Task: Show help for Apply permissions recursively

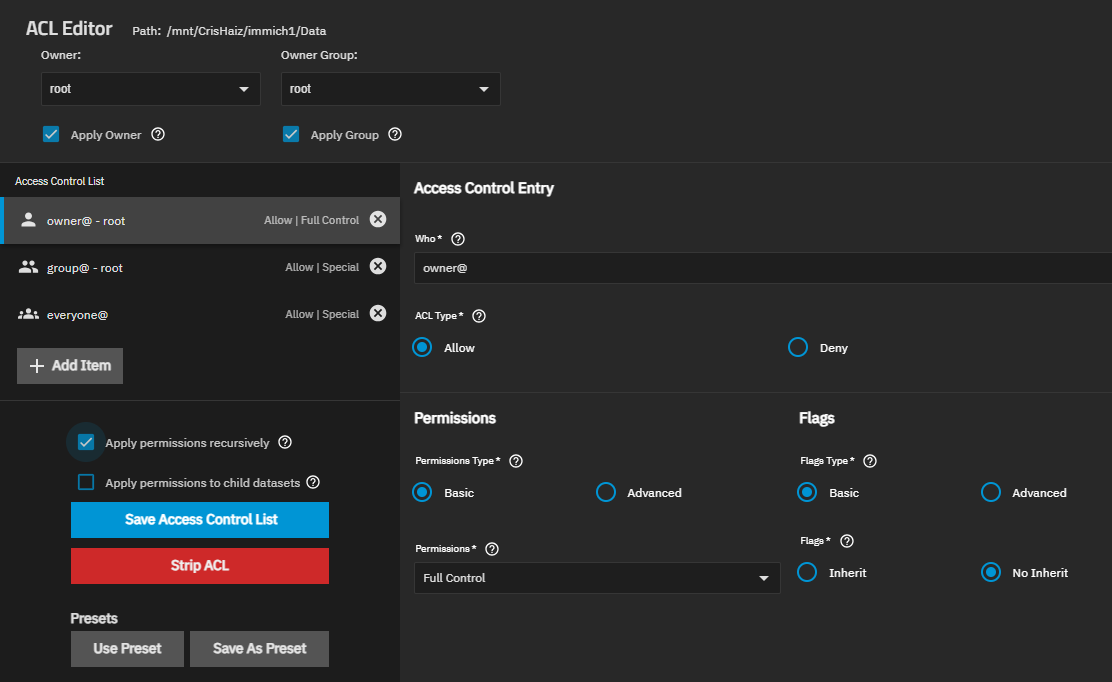Action: tap(285, 443)
